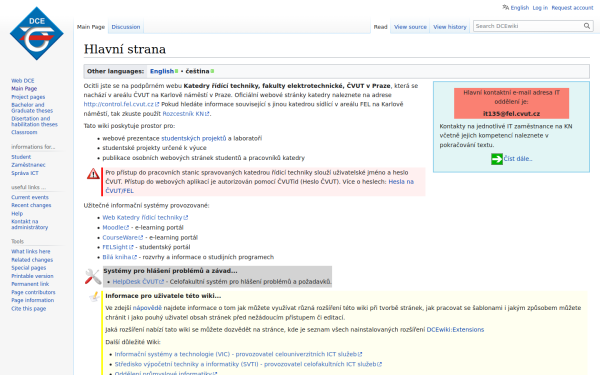
Task: Open FELSight student portal link
Action: pyautogui.click(x=118, y=247)
